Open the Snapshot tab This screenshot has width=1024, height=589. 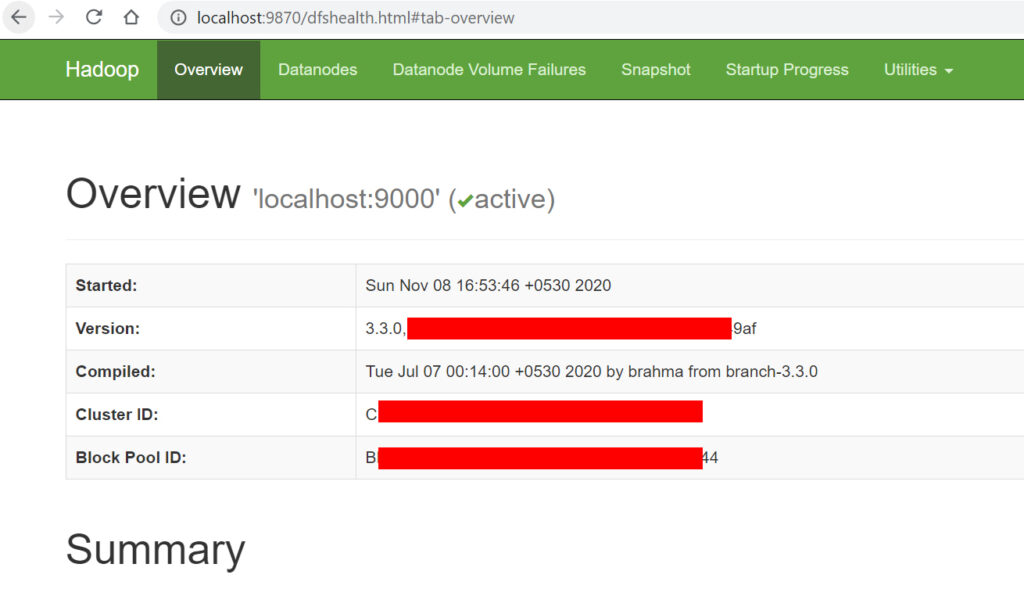(x=655, y=70)
